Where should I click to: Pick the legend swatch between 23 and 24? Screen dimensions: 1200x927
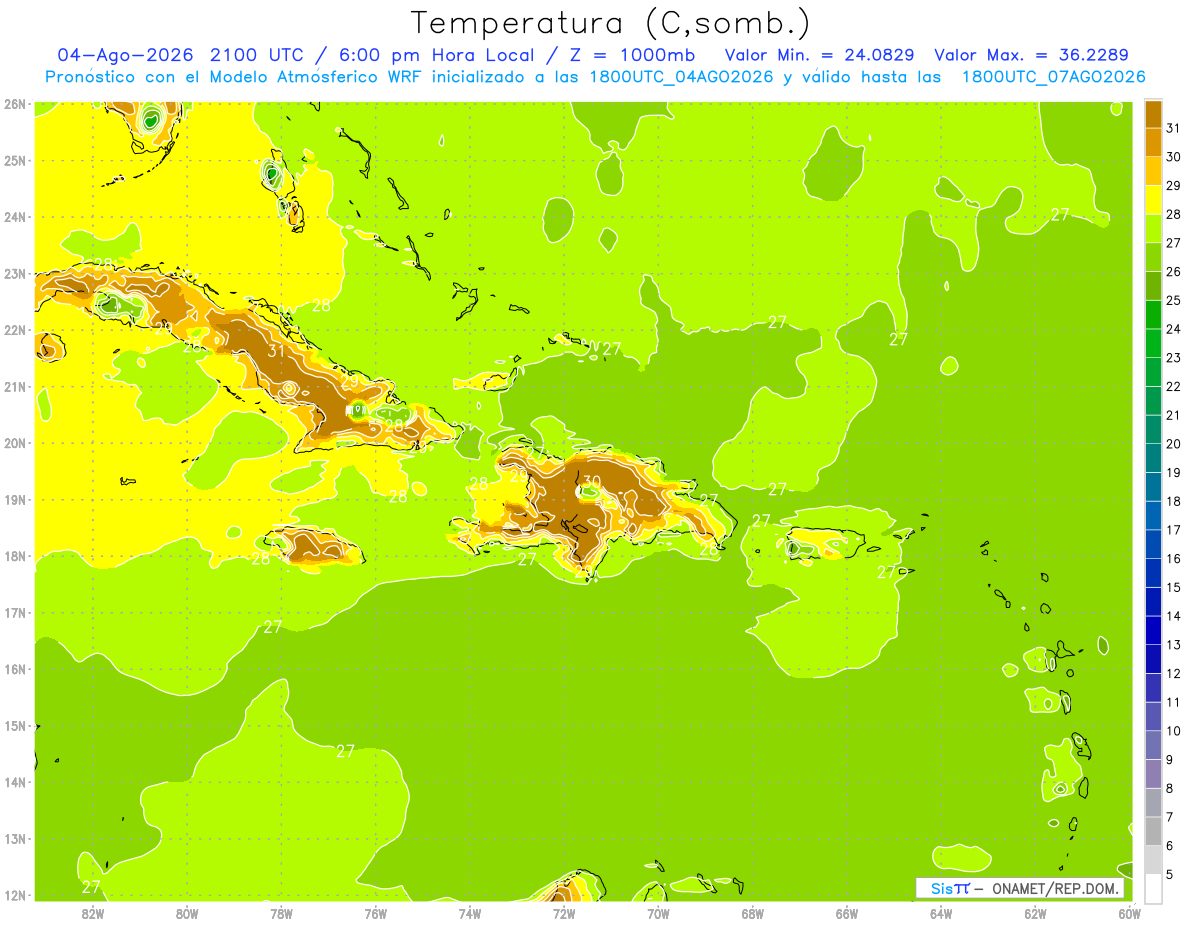1153,343
